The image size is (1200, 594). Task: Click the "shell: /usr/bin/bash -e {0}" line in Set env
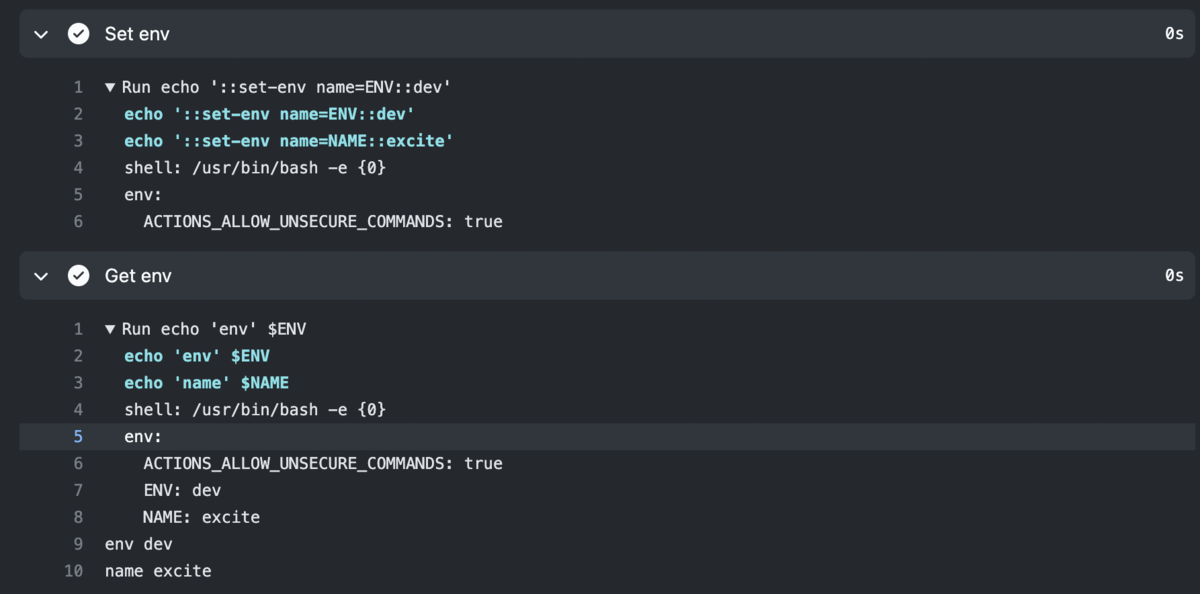(255, 167)
